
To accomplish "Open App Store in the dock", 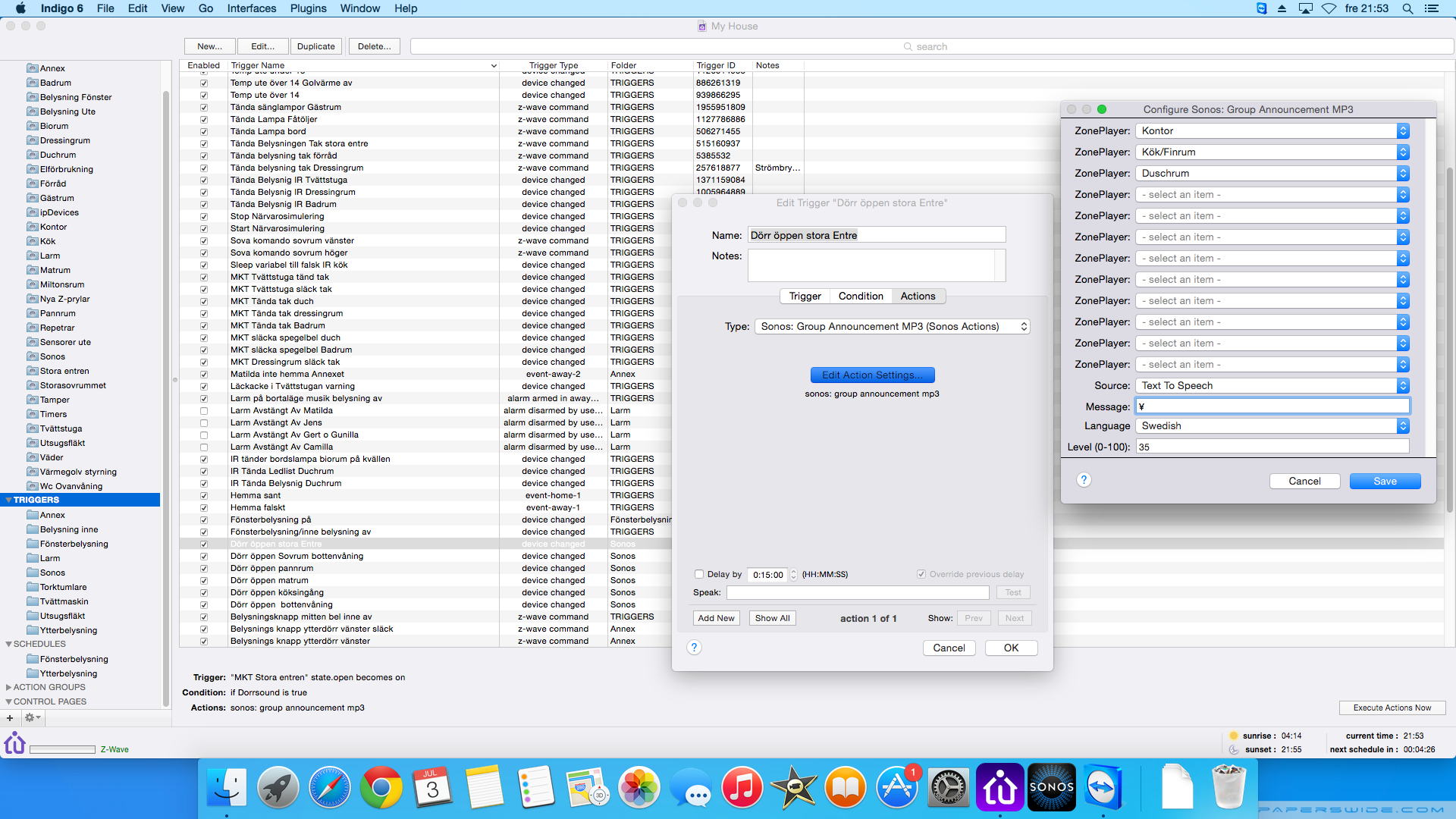I will click(x=897, y=787).
